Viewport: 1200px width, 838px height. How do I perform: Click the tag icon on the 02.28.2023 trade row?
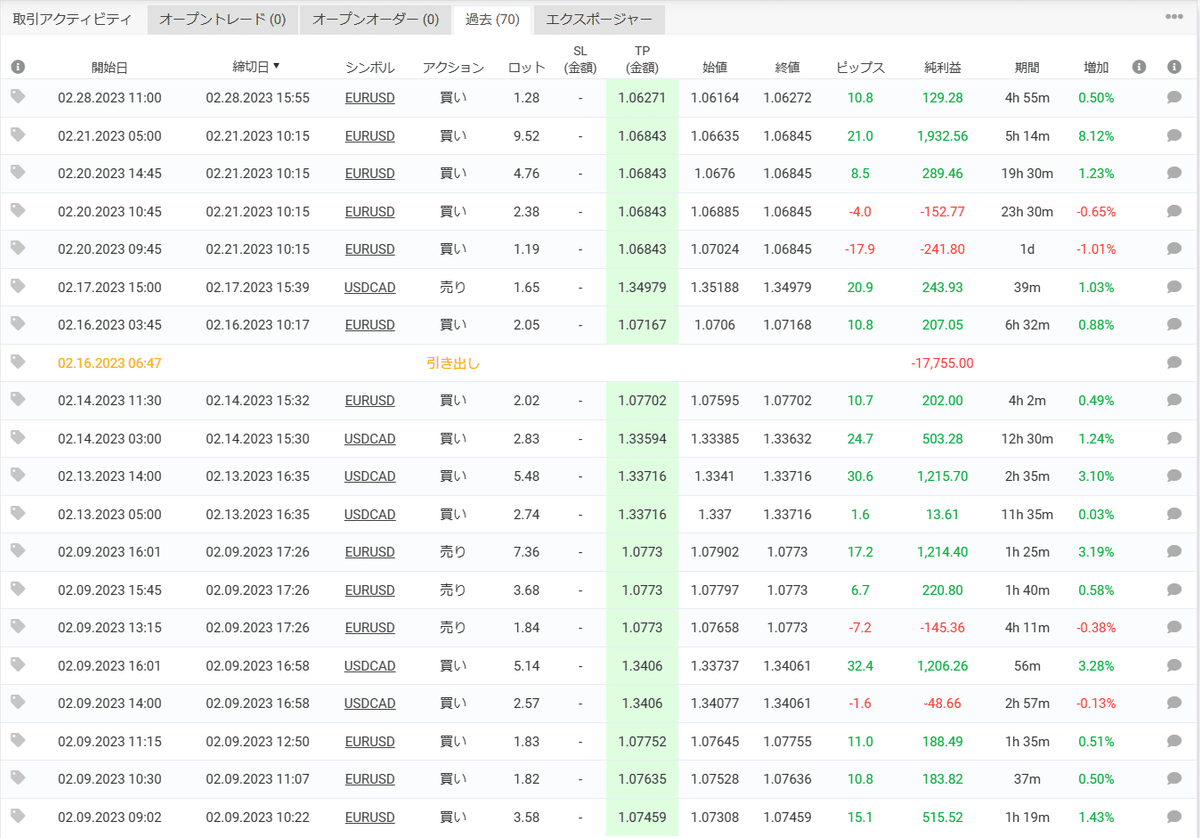point(17,97)
